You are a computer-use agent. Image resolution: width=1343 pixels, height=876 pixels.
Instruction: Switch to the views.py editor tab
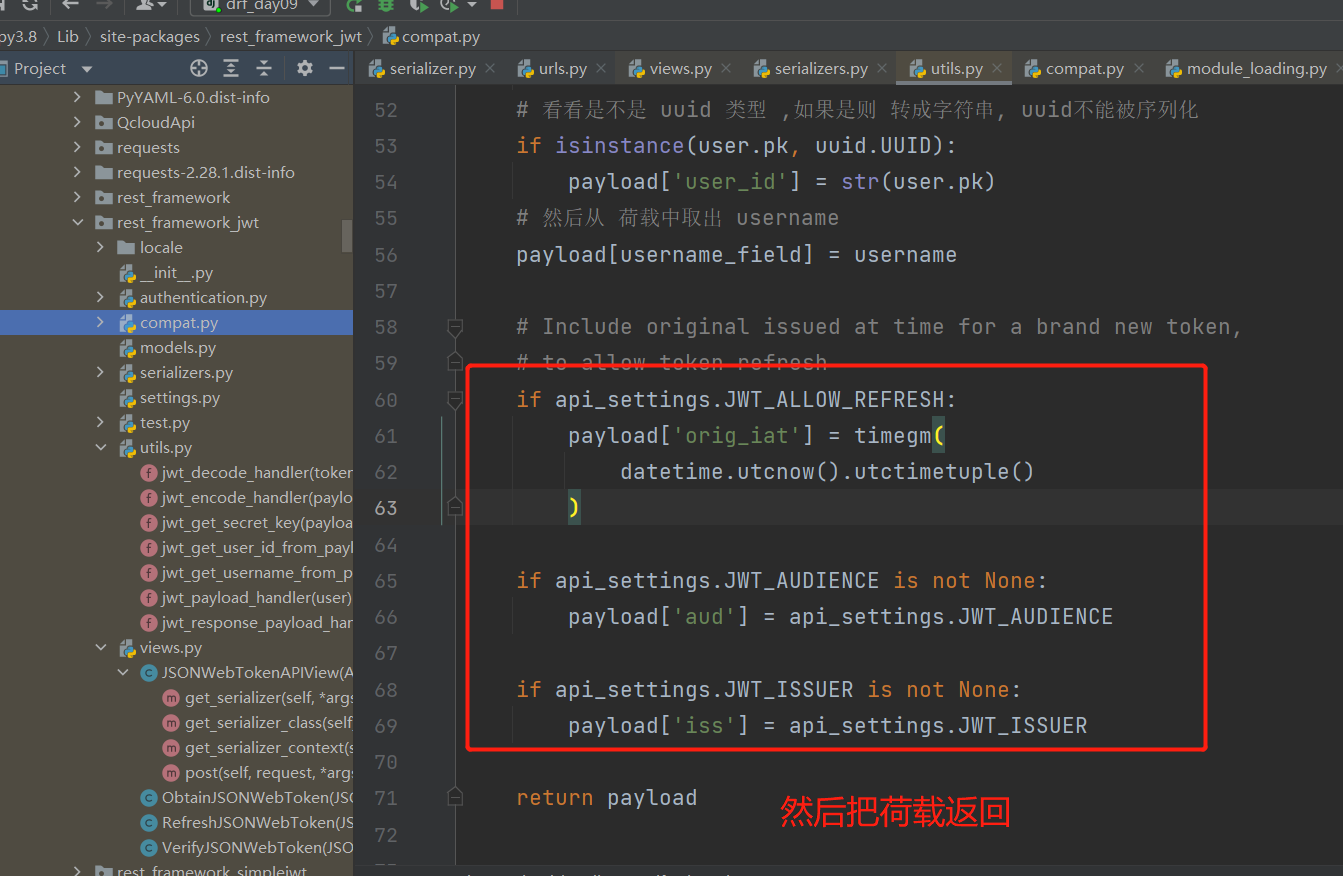(680, 69)
